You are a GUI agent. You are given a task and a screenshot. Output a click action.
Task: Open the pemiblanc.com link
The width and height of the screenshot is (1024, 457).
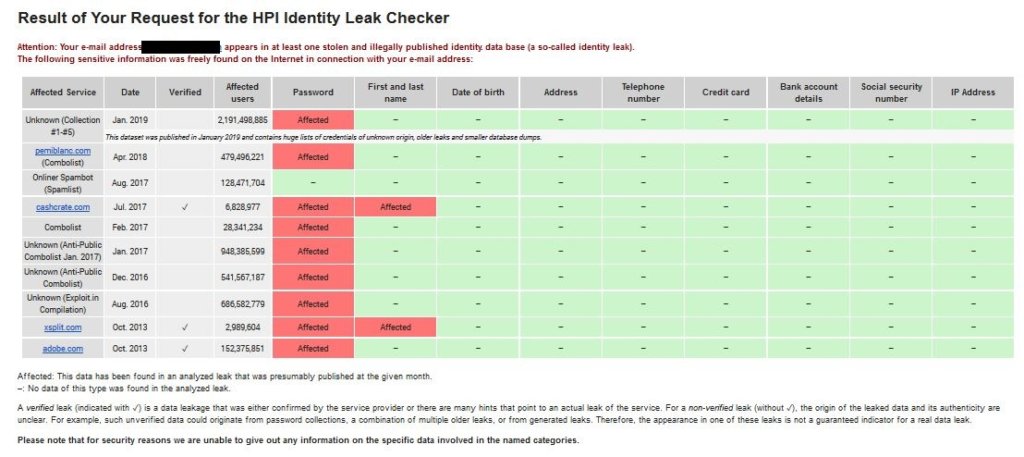pyautogui.click(x=61, y=150)
